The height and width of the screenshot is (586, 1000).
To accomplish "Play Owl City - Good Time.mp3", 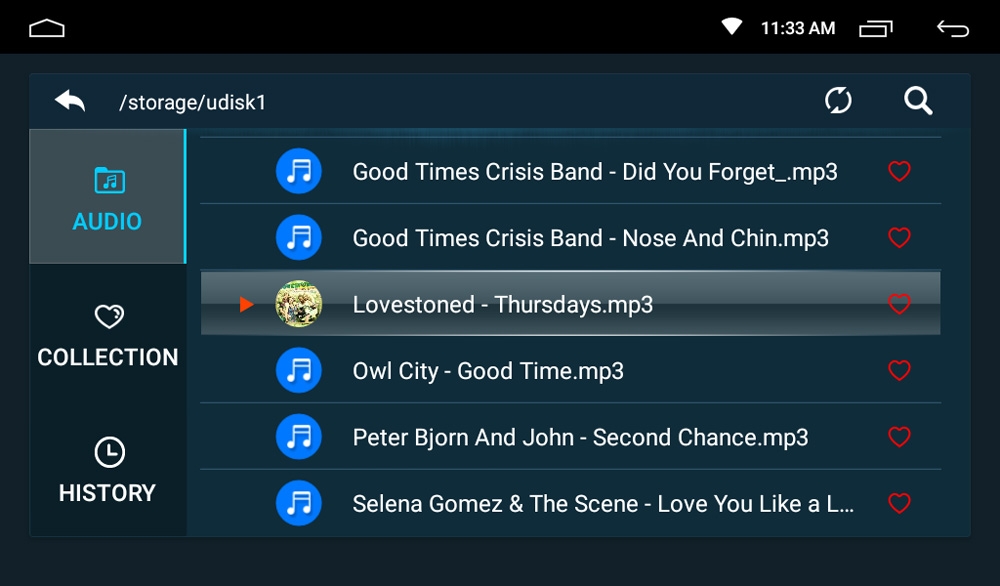I will (x=488, y=371).
